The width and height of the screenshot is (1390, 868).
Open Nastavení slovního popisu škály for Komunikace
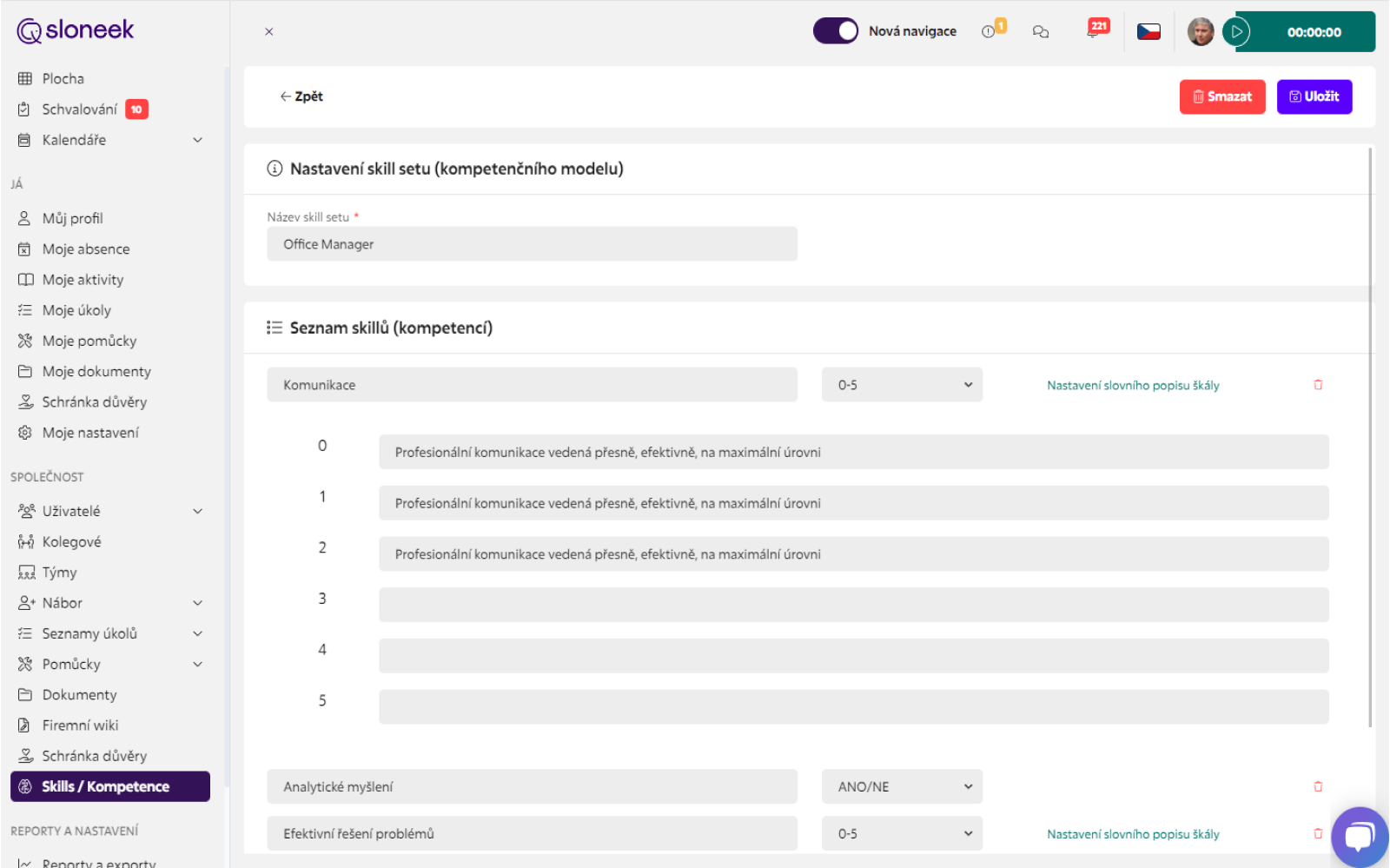click(x=1133, y=386)
